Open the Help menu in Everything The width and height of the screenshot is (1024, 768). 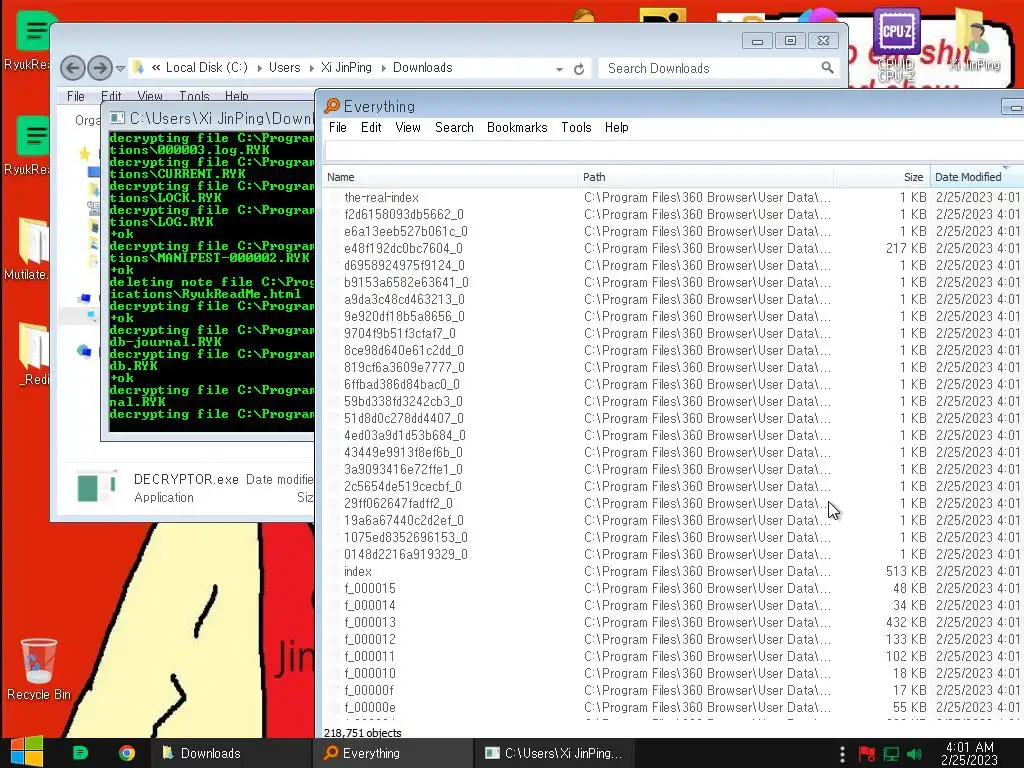pyautogui.click(x=616, y=127)
